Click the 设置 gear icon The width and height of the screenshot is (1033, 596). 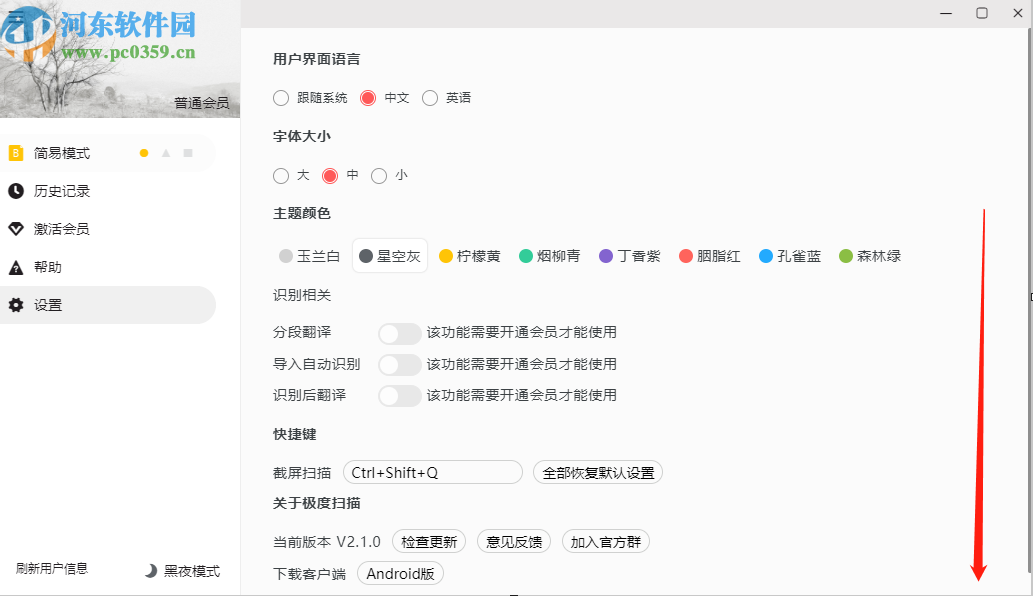tap(16, 305)
